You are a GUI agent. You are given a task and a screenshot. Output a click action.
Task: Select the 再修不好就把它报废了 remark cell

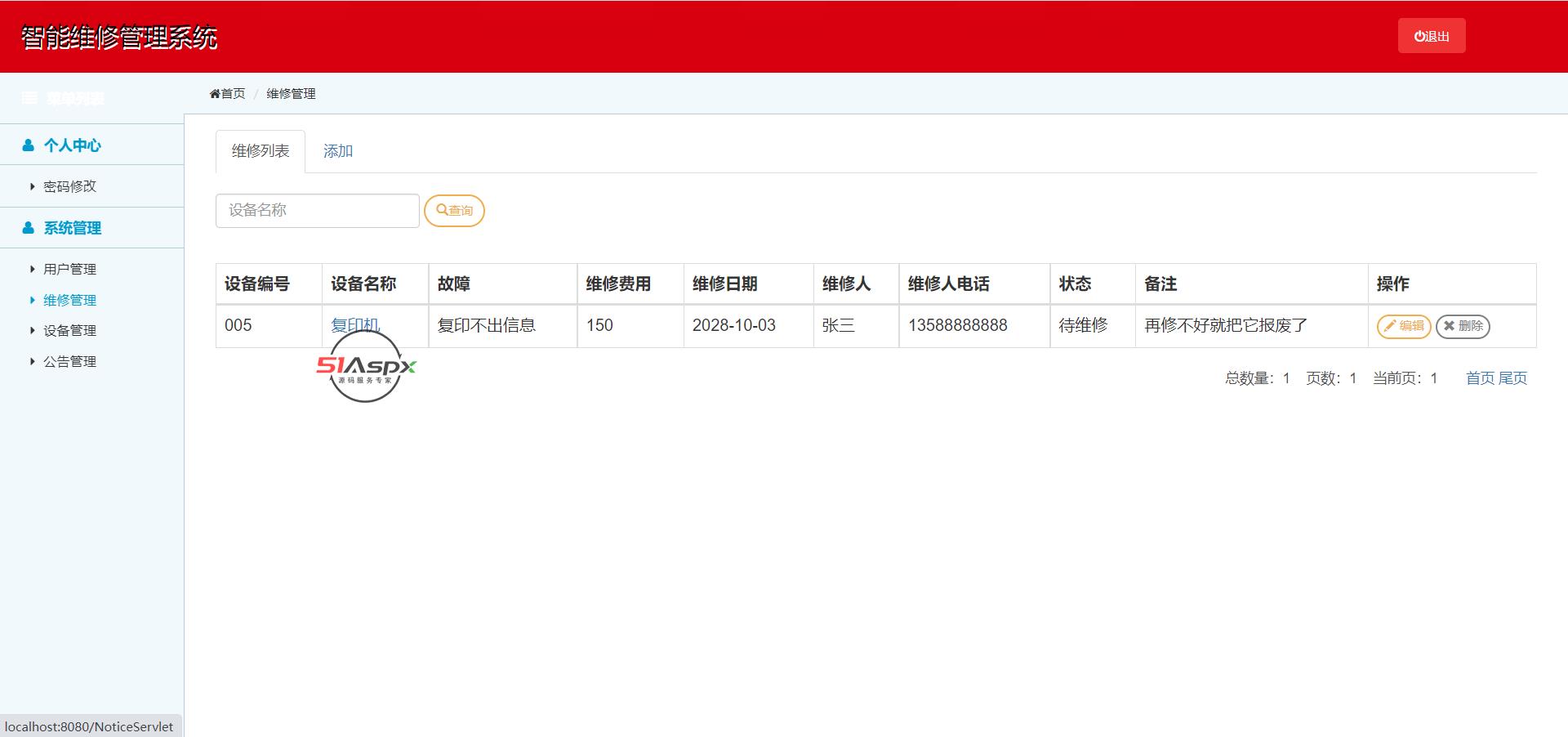click(x=1252, y=326)
